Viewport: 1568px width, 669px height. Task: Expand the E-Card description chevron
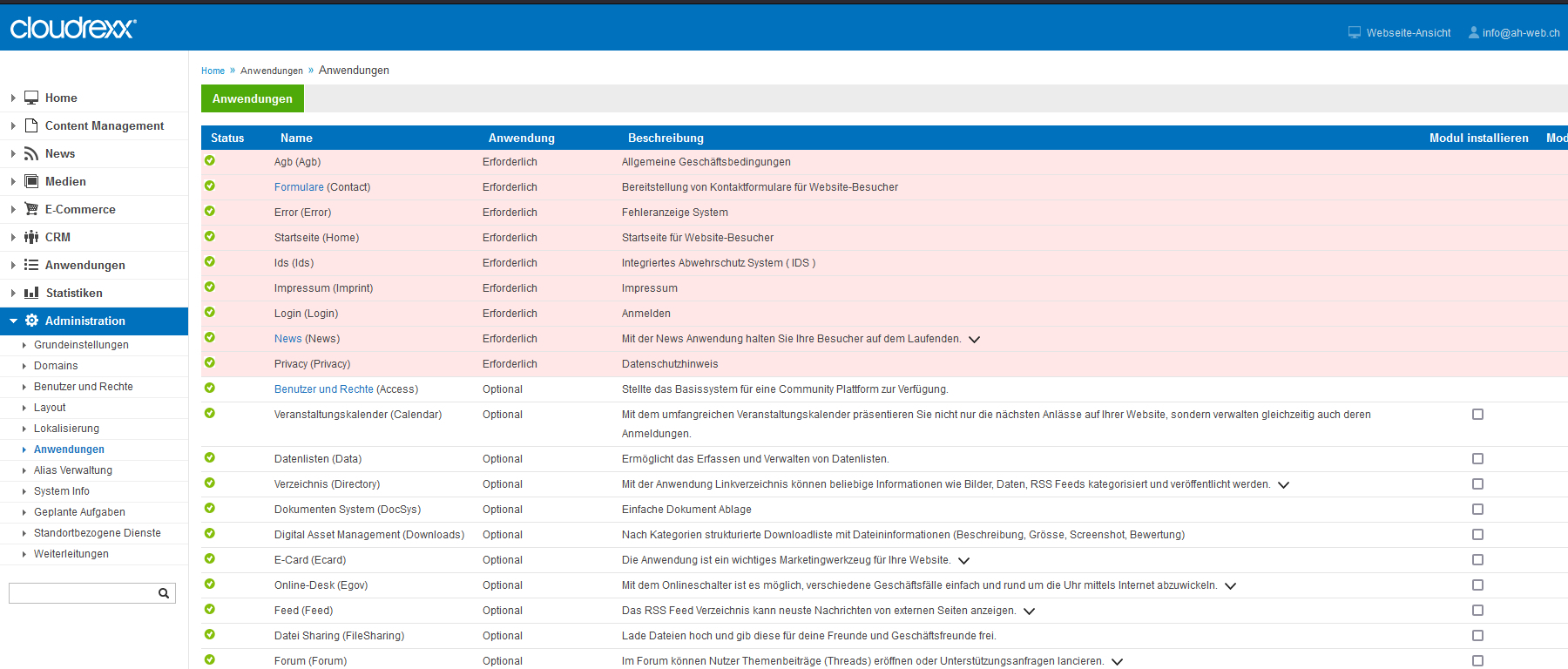[963, 561]
